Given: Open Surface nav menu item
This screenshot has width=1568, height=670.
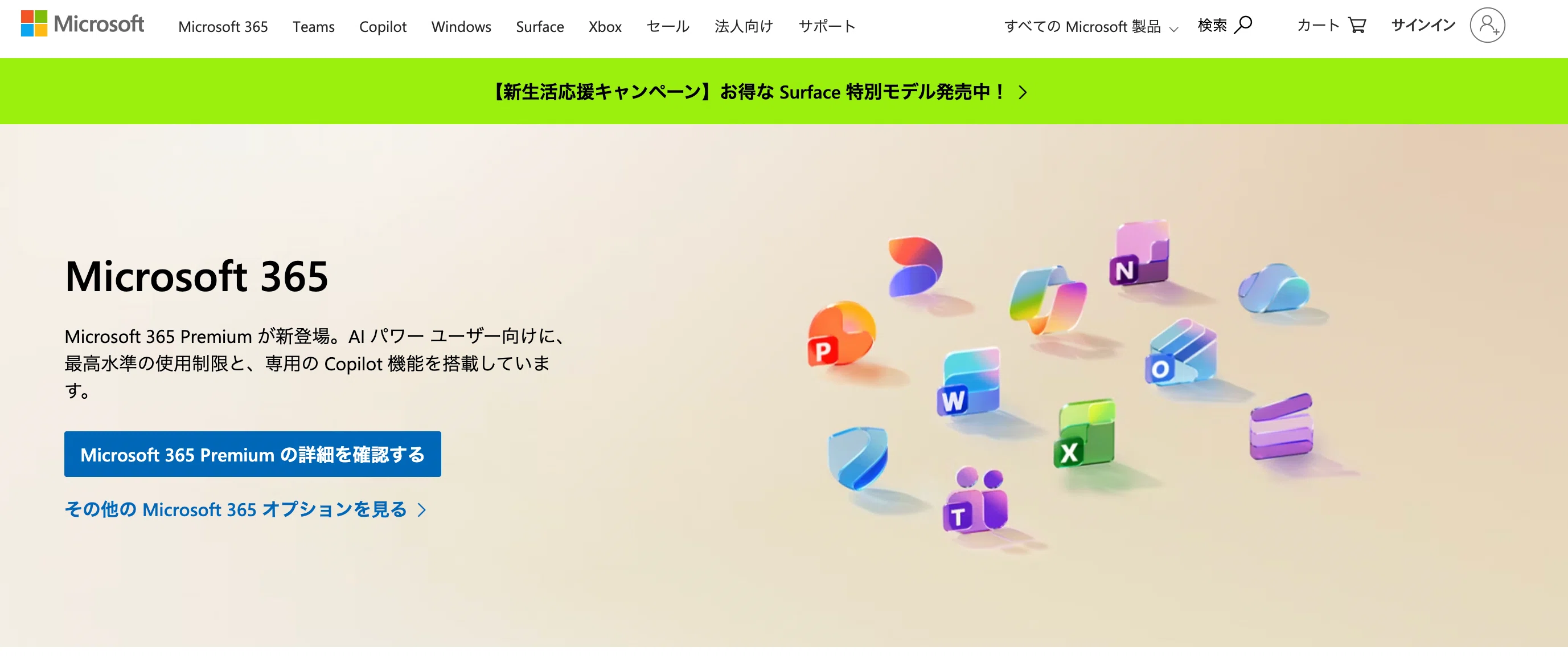Looking at the screenshot, I should click(x=540, y=26).
